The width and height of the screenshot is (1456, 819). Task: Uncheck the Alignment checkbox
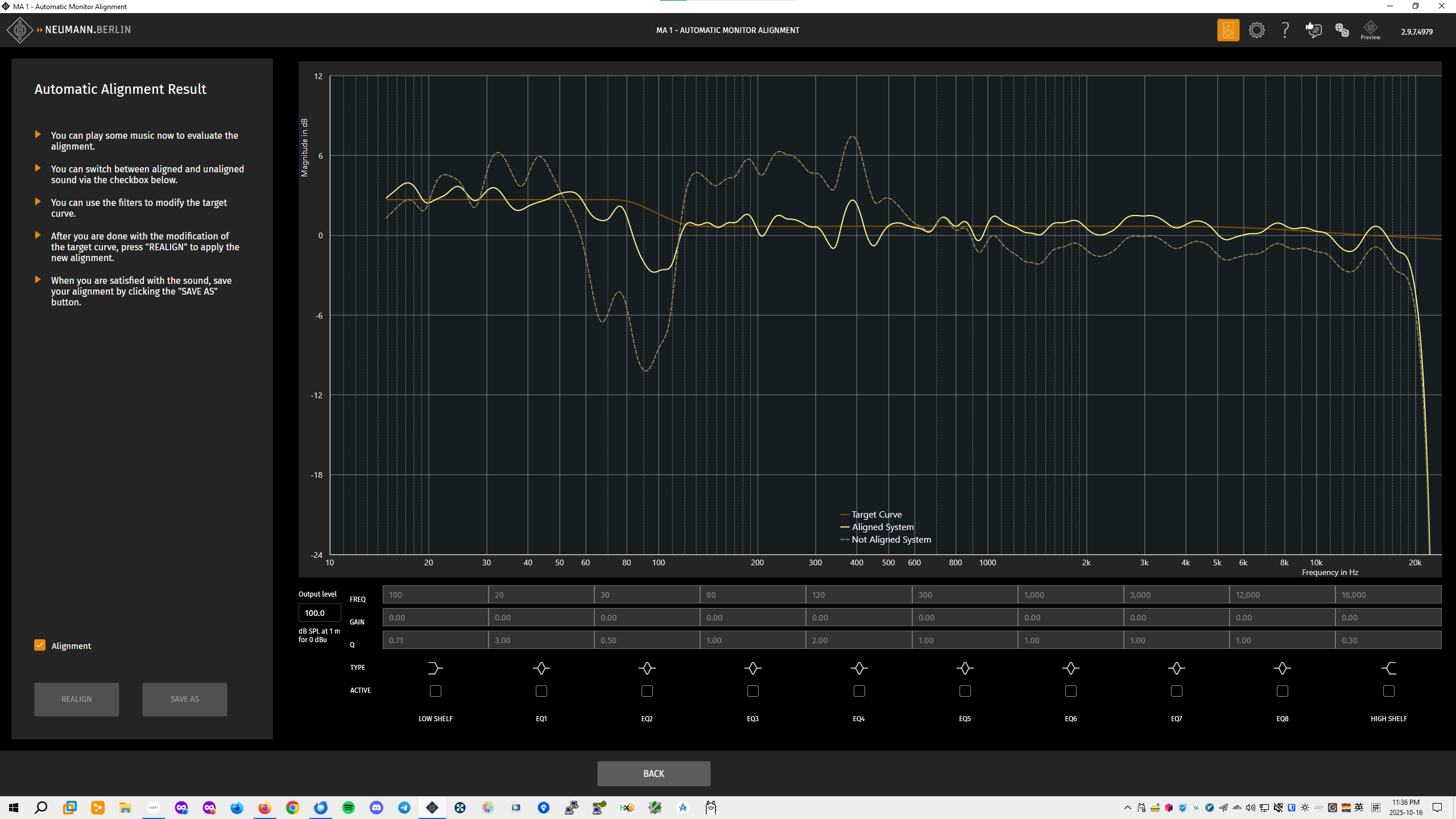[40, 645]
